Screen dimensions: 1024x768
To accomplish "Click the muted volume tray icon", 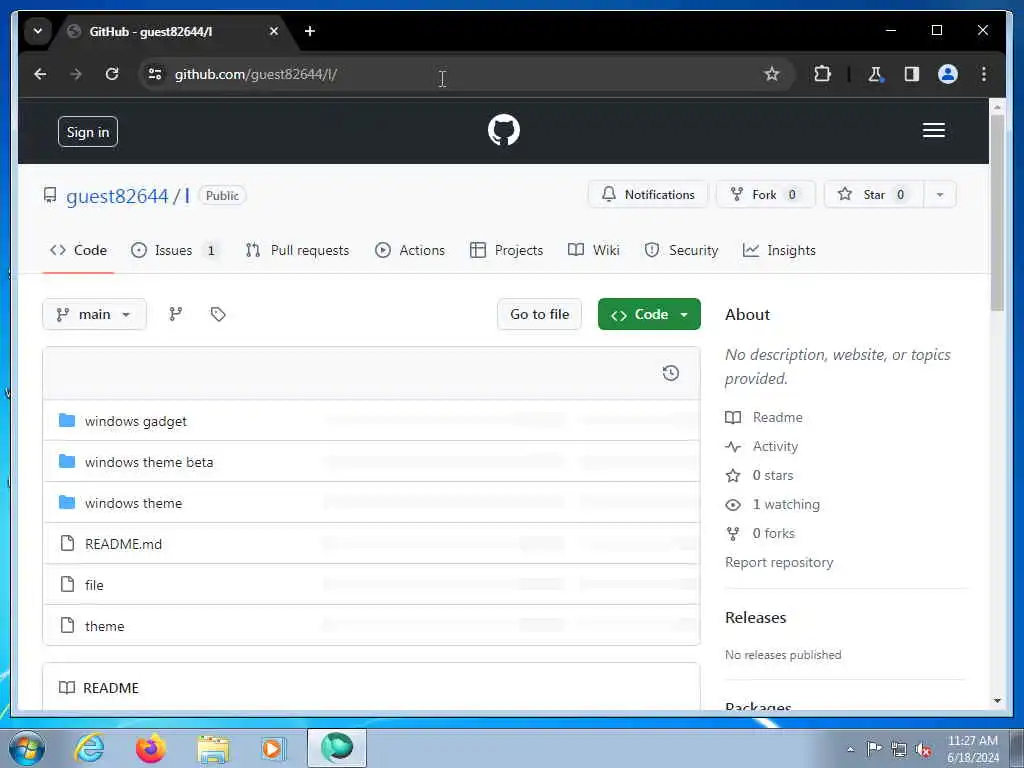I will (923, 750).
